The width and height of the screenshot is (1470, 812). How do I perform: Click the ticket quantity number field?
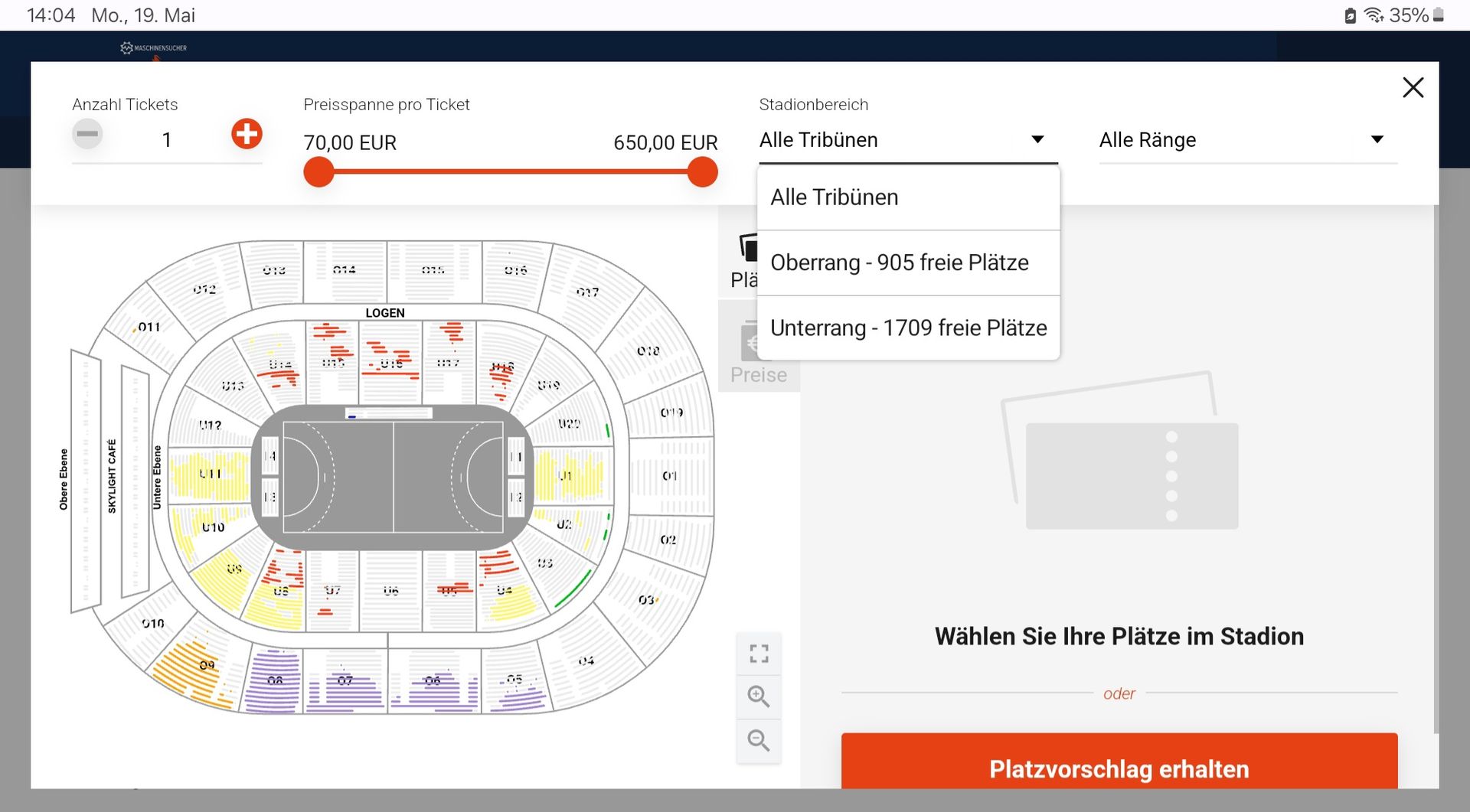point(167,140)
